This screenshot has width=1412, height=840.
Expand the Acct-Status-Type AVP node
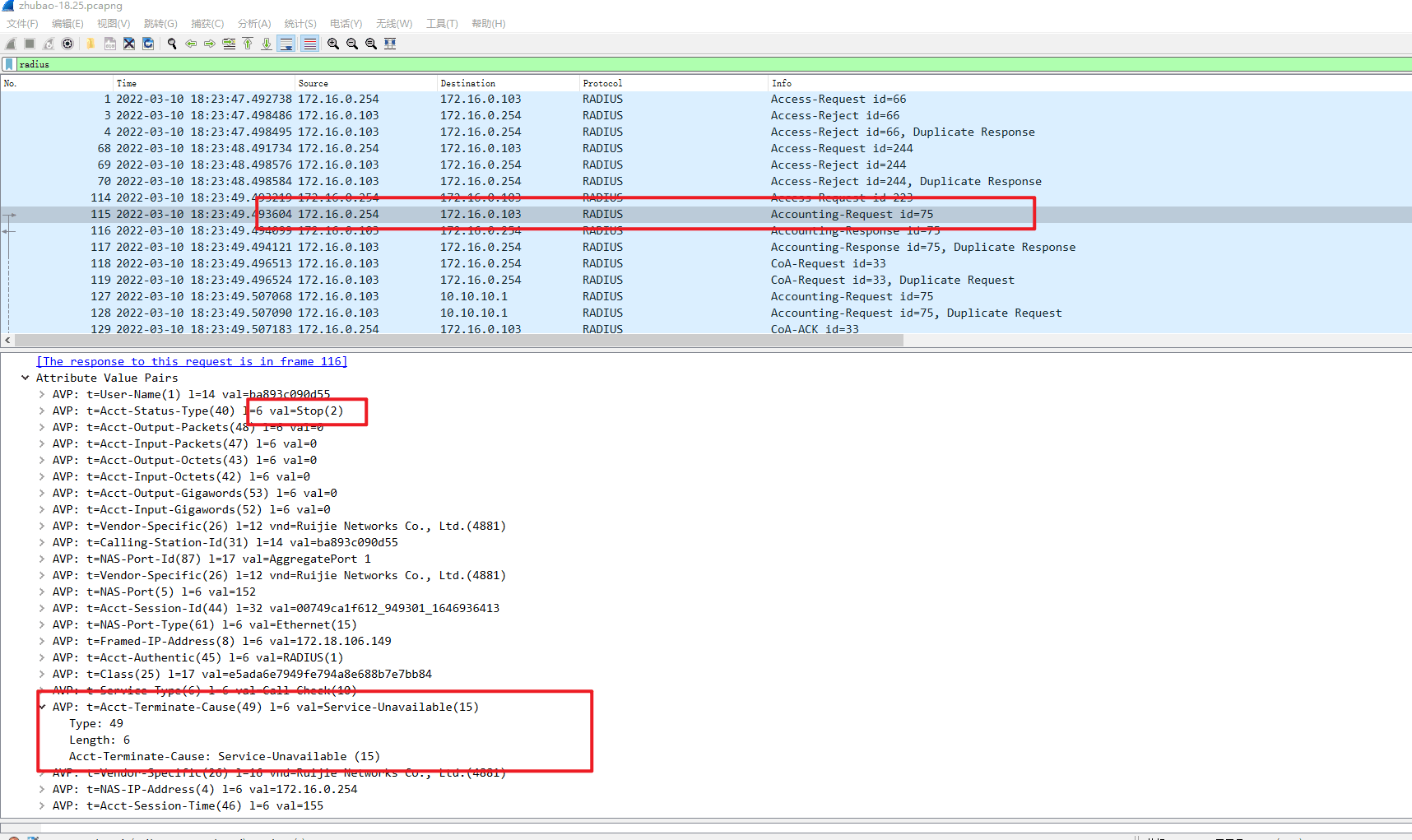(42, 411)
